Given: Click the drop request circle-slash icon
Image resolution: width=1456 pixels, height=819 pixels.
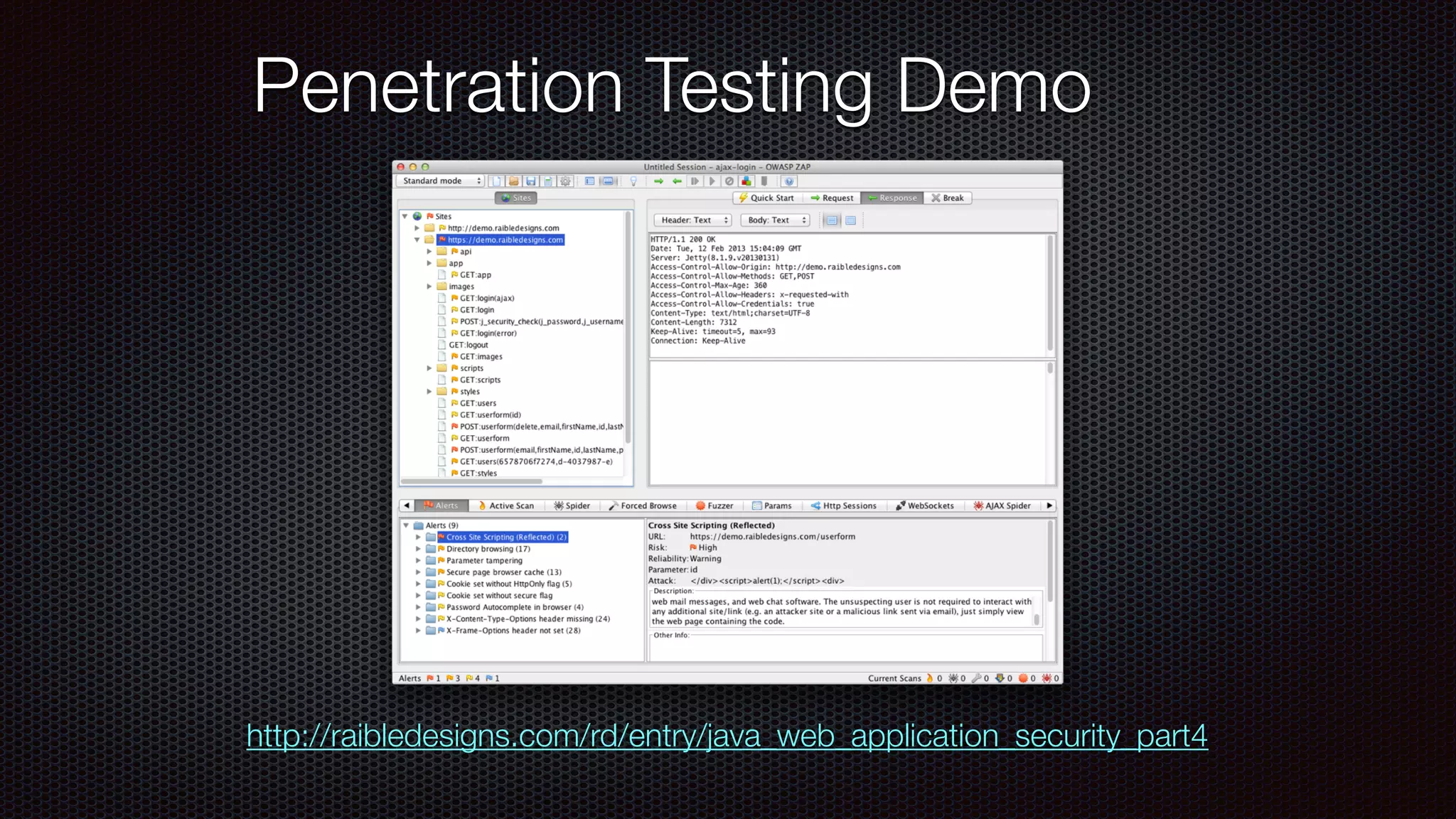Looking at the screenshot, I should (x=729, y=181).
